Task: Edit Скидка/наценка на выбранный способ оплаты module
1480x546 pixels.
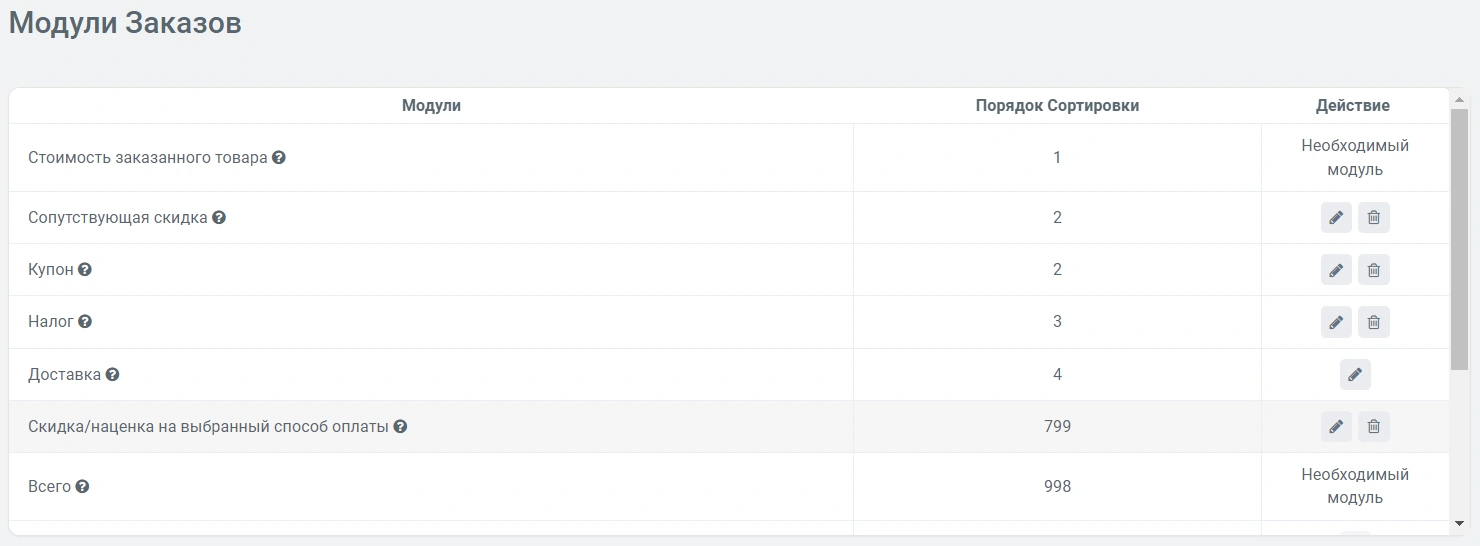Action: (x=1336, y=427)
